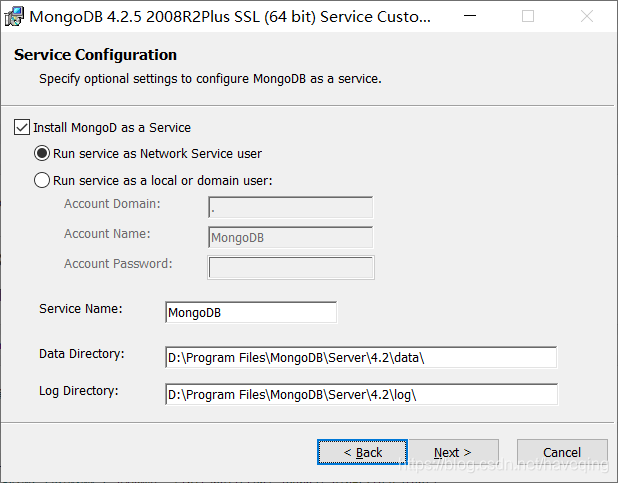Select Run service as Network Service user

point(42,153)
